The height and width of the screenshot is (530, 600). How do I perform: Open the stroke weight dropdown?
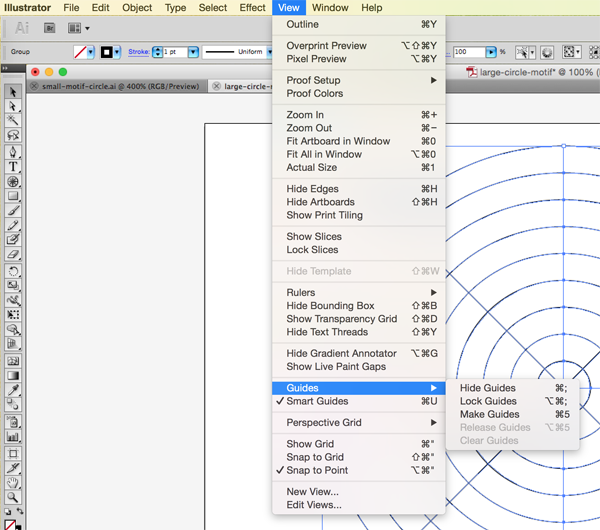coord(193,52)
